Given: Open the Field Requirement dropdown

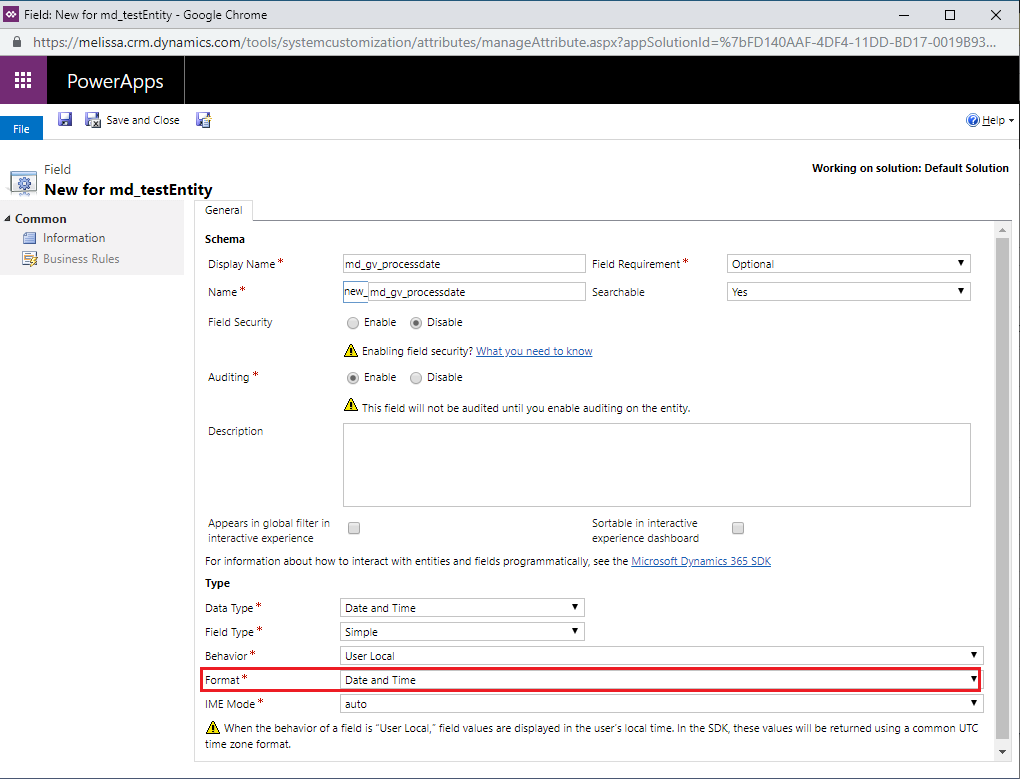Looking at the screenshot, I should tap(848, 263).
